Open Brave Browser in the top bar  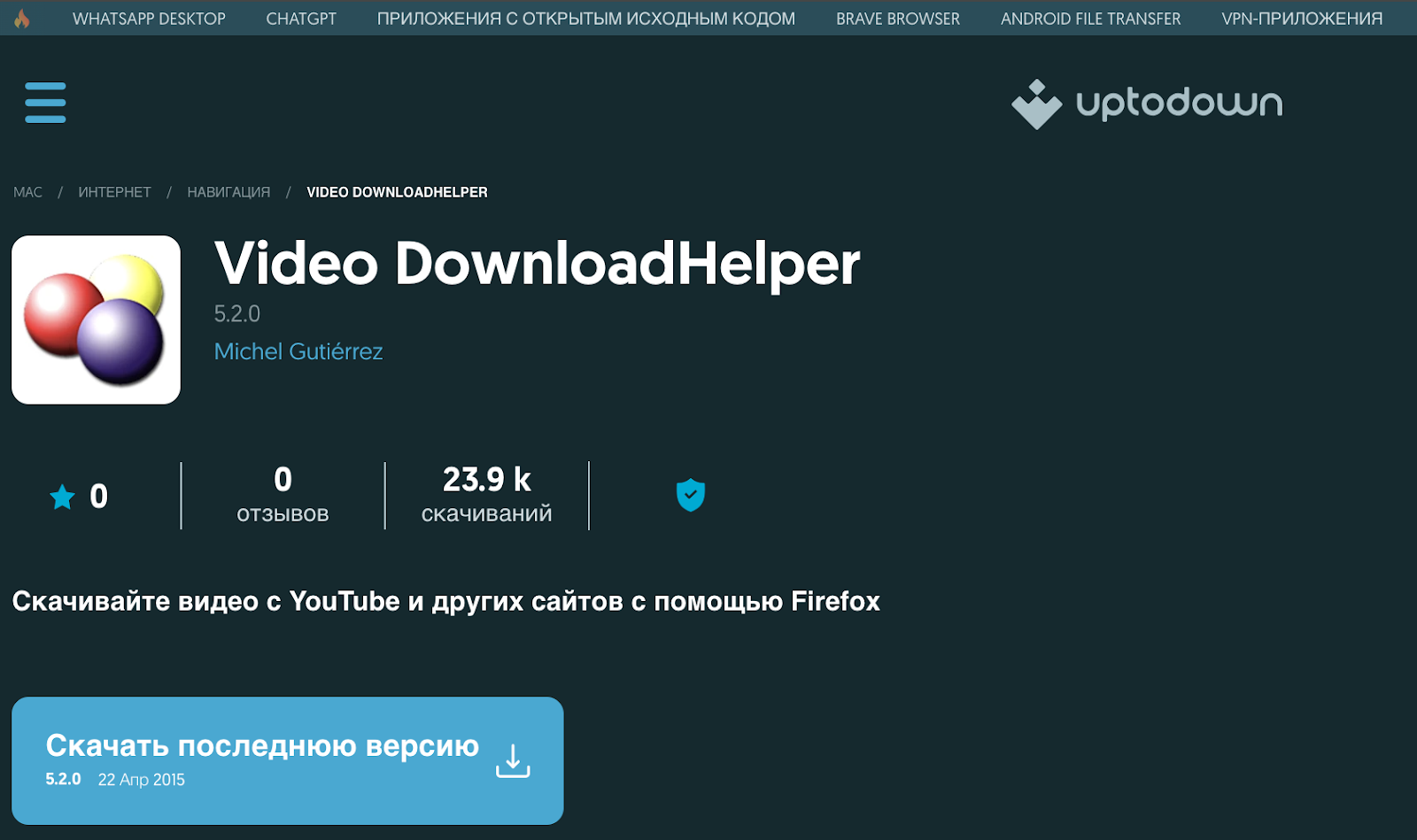(x=898, y=19)
